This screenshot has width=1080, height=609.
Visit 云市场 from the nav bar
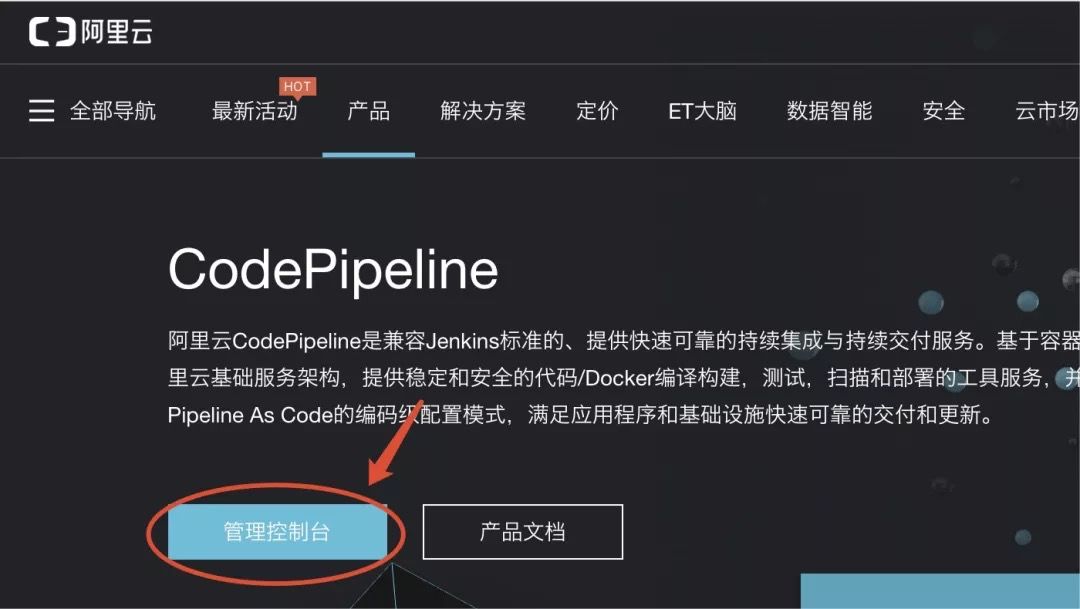point(1047,111)
